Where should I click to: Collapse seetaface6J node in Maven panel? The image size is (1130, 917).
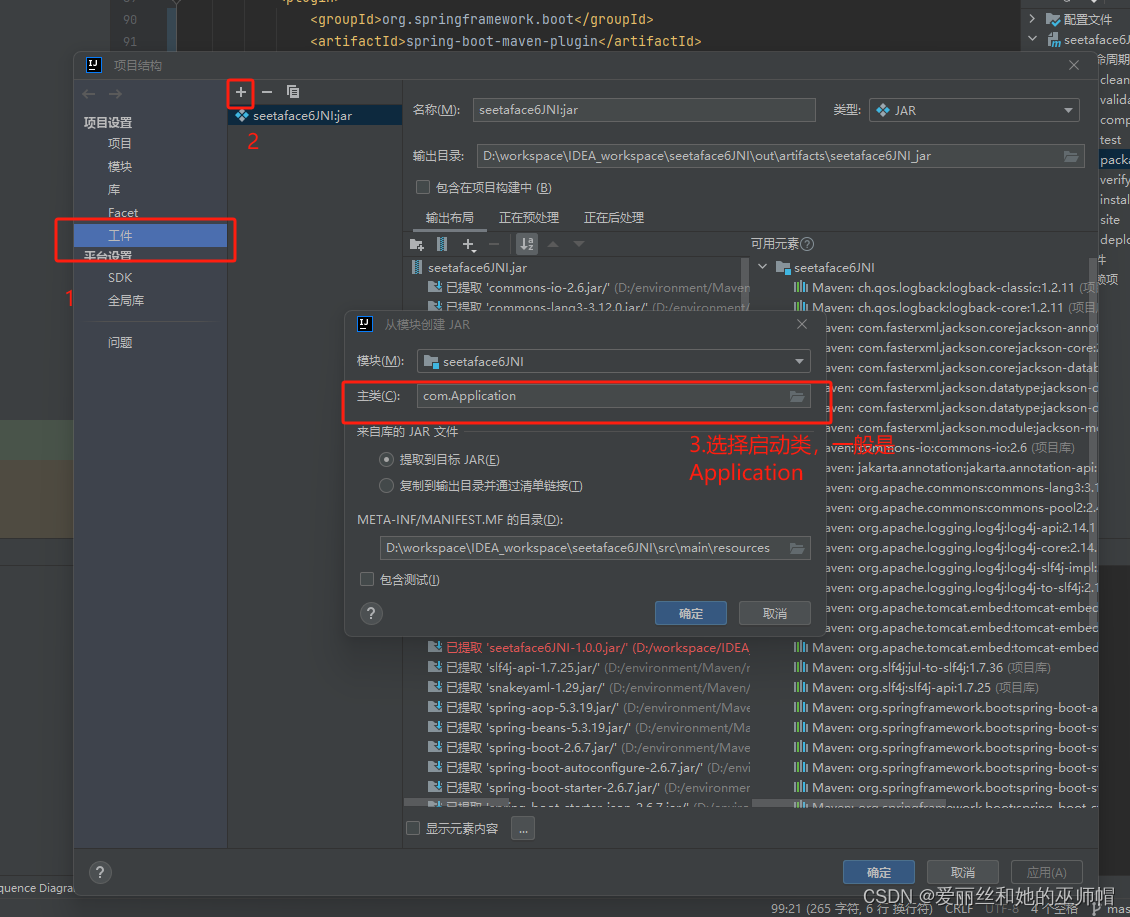(1033, 39)
